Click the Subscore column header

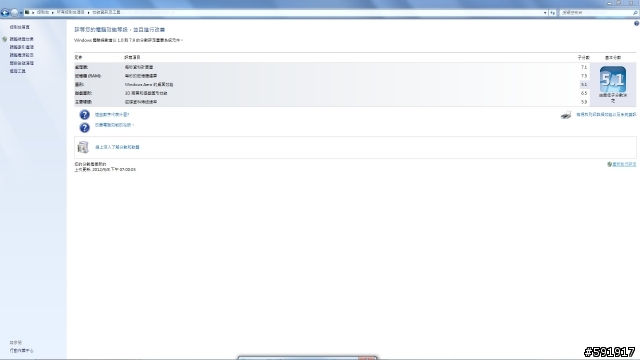click(x=584, y=58)
